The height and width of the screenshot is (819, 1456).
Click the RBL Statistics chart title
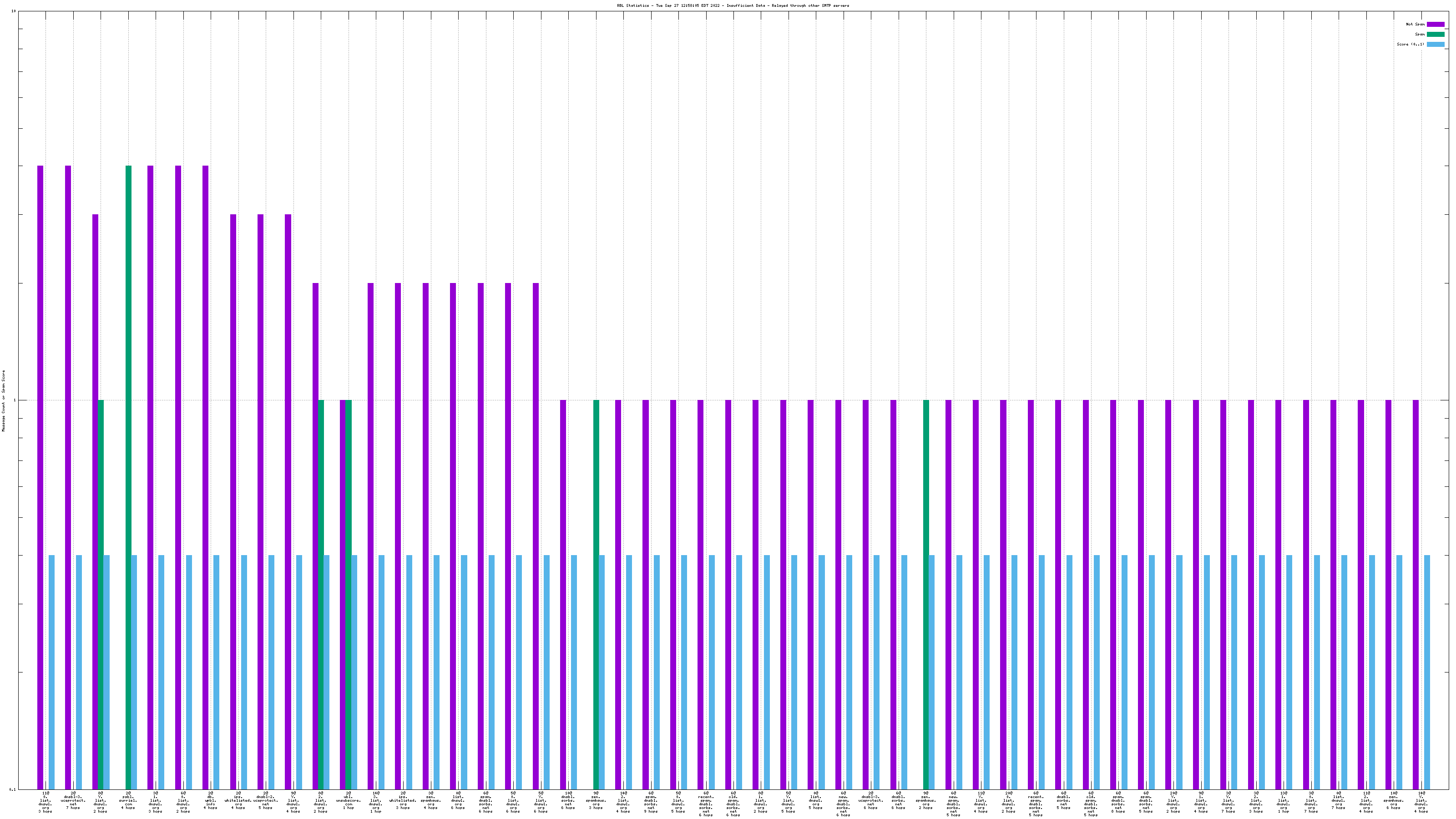[x=733, y=5]
